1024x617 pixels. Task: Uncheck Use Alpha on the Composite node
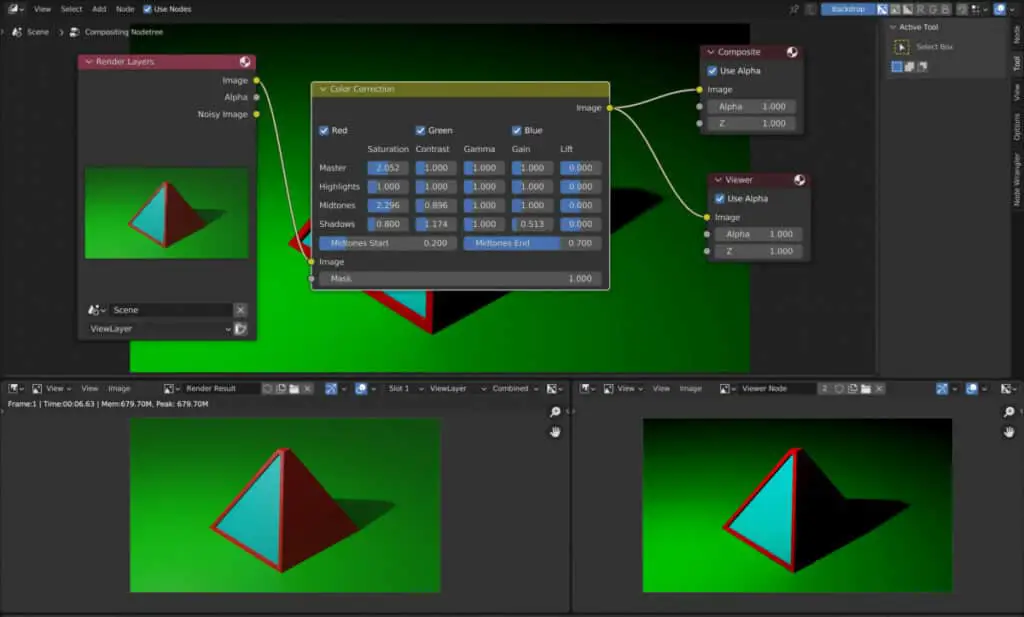click(711, 70)
